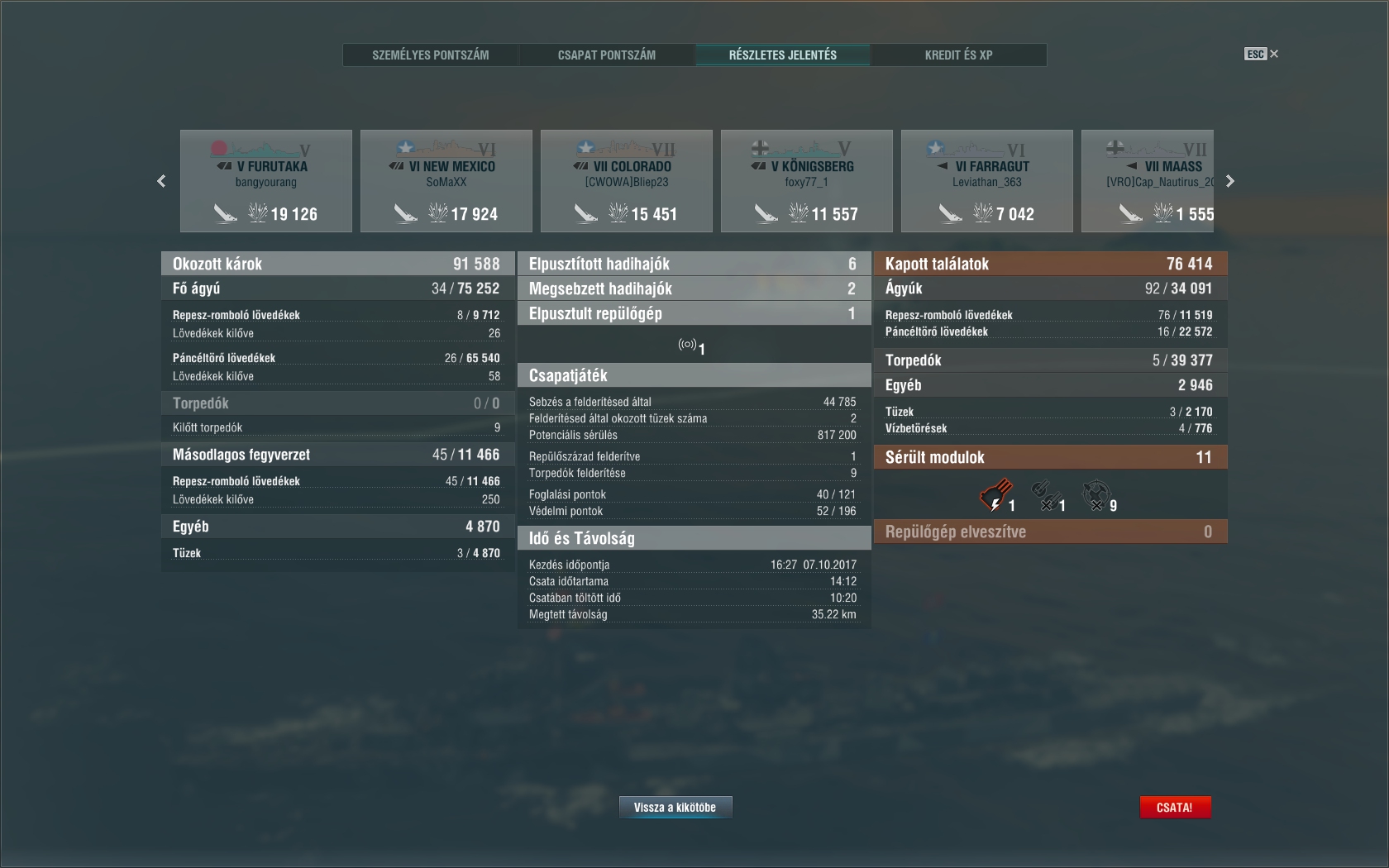Click the Okozott károk header
The width and height of the screenshot is (1389, 868).
tap(337, 264)
